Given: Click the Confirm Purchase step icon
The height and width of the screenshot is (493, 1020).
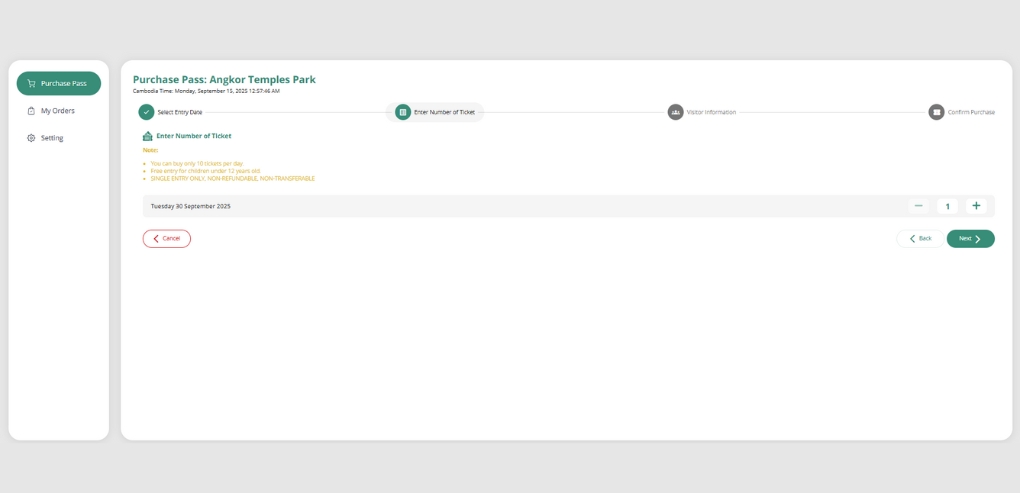Looking at the screenshot, I should [936, 112].
